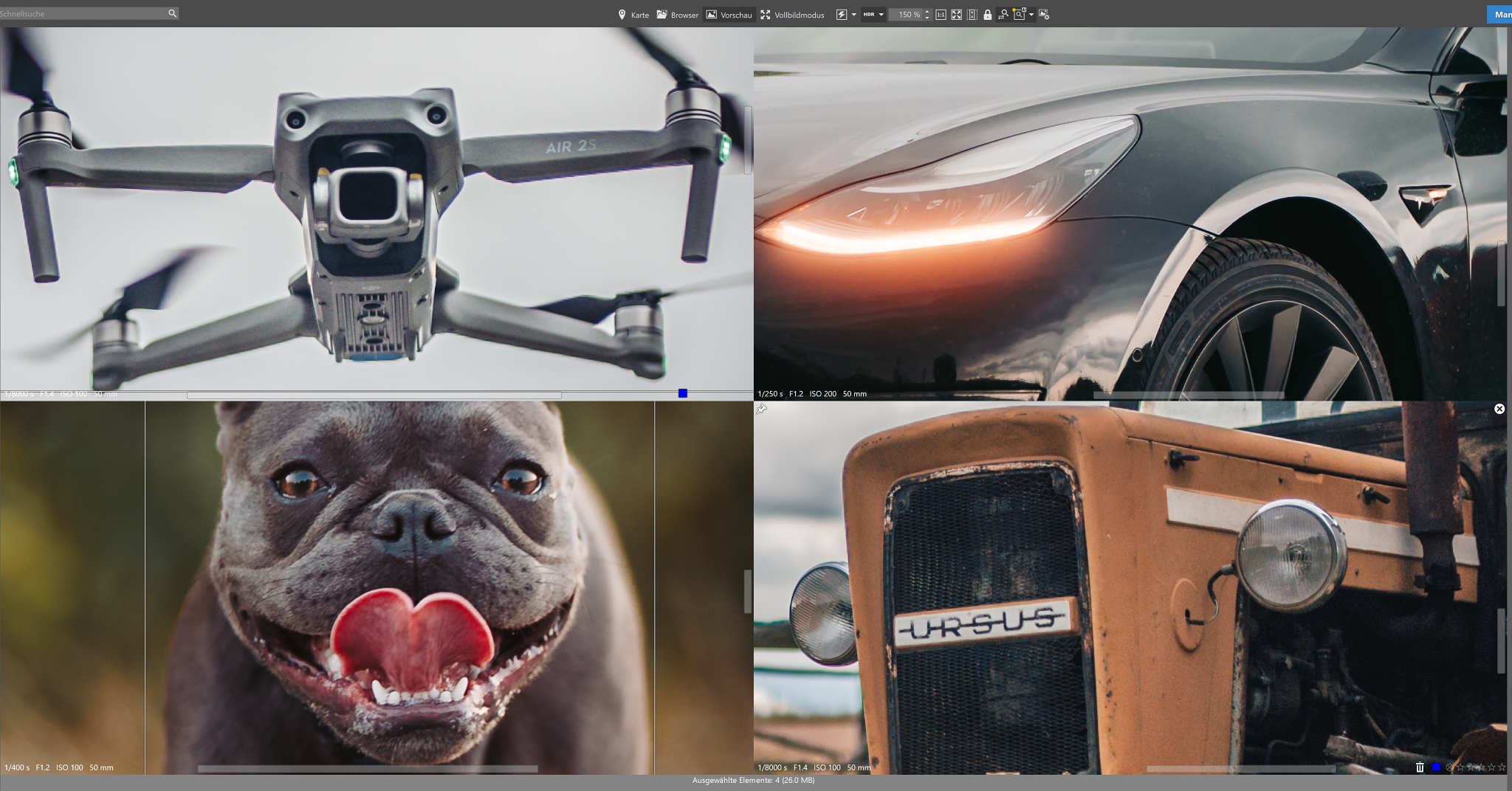Expand dropdown beside the starred magnifier icon
This screenshot has width=1512, height=791.
[1031, 15]
